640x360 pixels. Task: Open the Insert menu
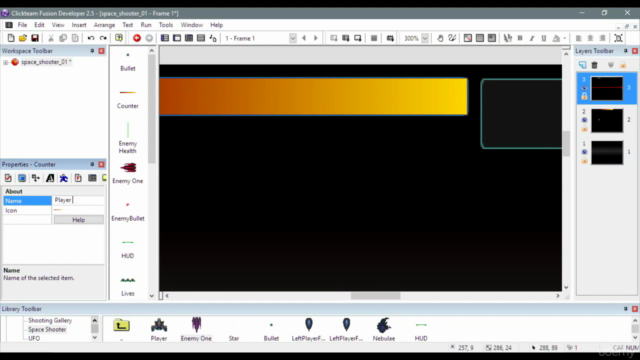[x=79, y=25]
